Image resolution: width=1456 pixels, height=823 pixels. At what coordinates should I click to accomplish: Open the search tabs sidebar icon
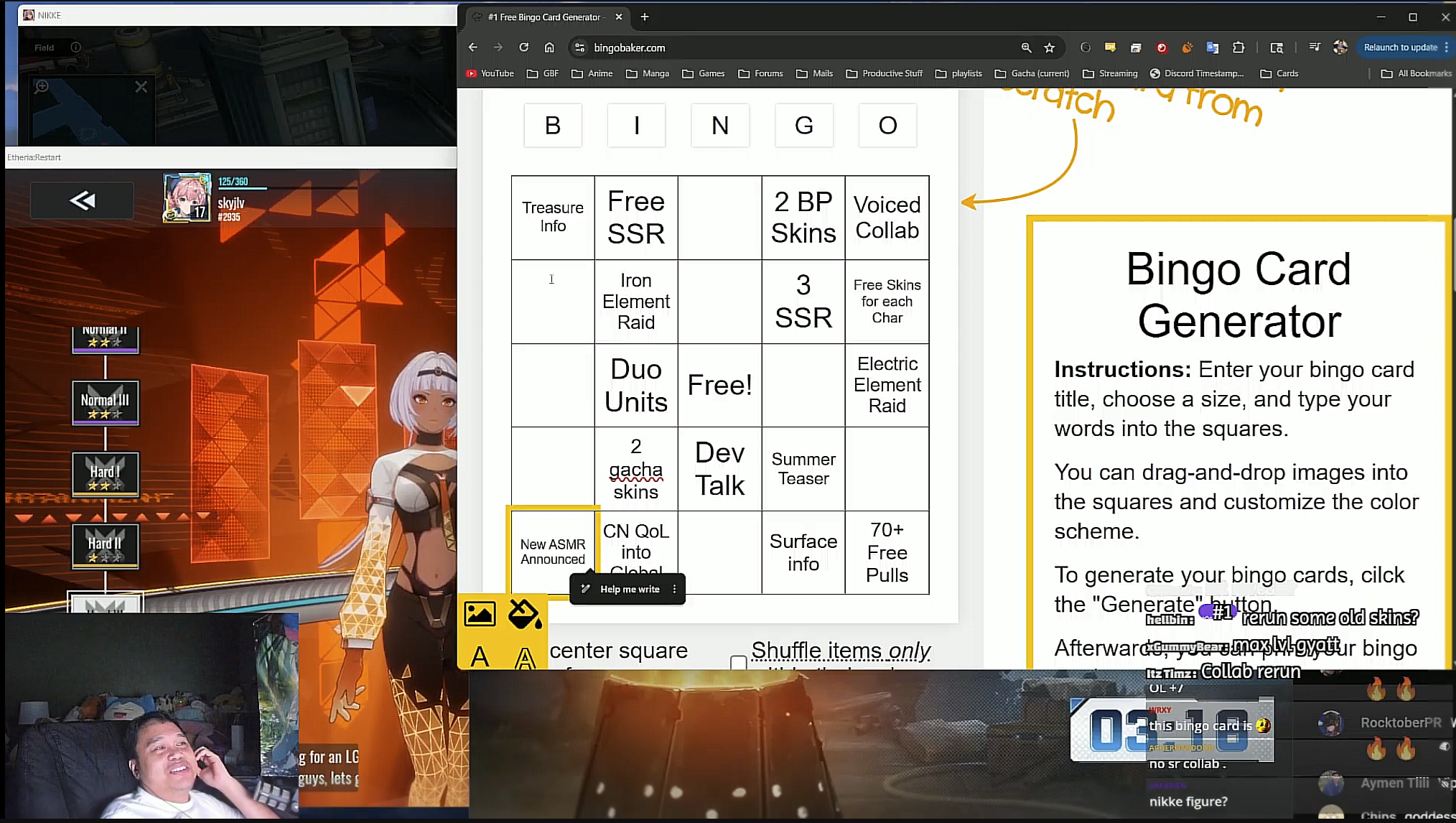pyautogui.click(x=1277, y=47)
